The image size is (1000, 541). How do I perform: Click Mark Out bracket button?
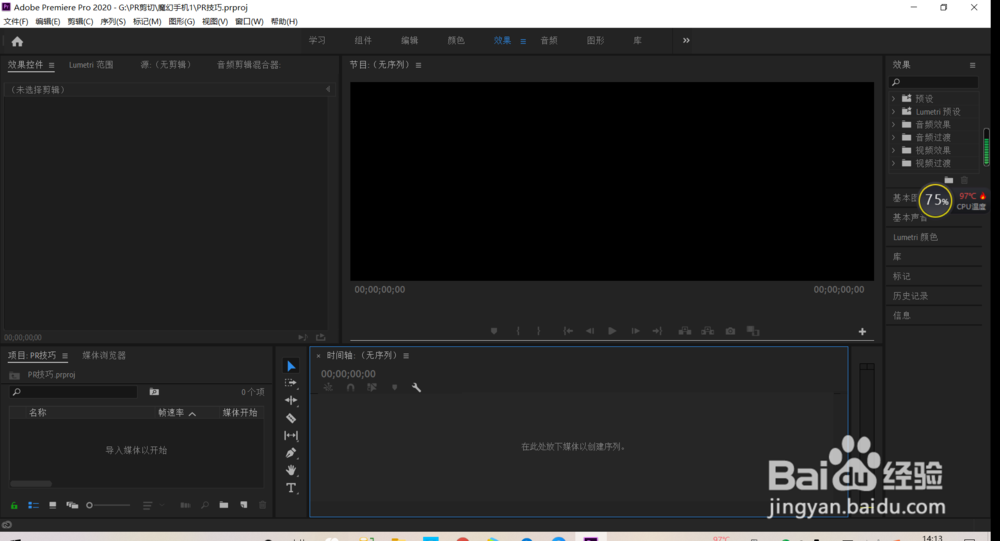(539, 331)
